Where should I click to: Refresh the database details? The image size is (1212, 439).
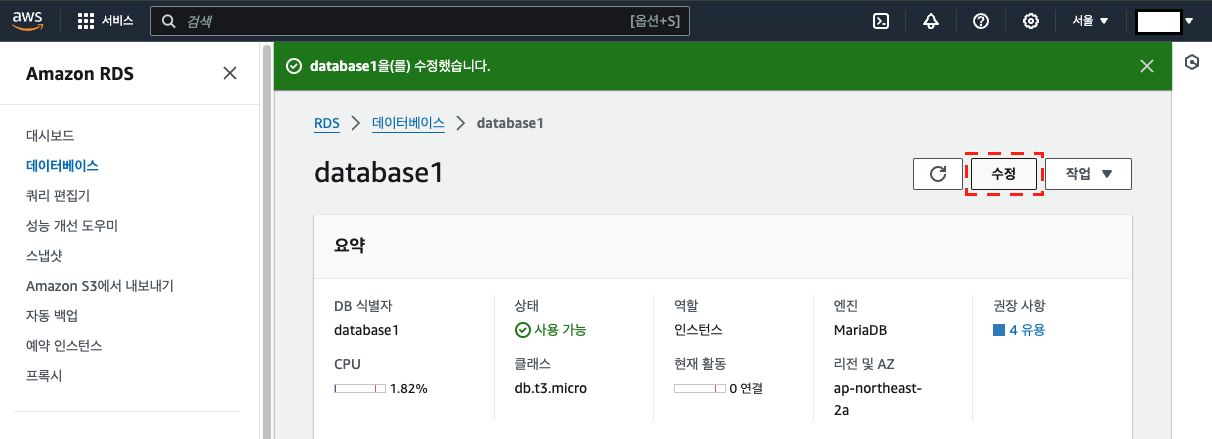pos(938,173)
